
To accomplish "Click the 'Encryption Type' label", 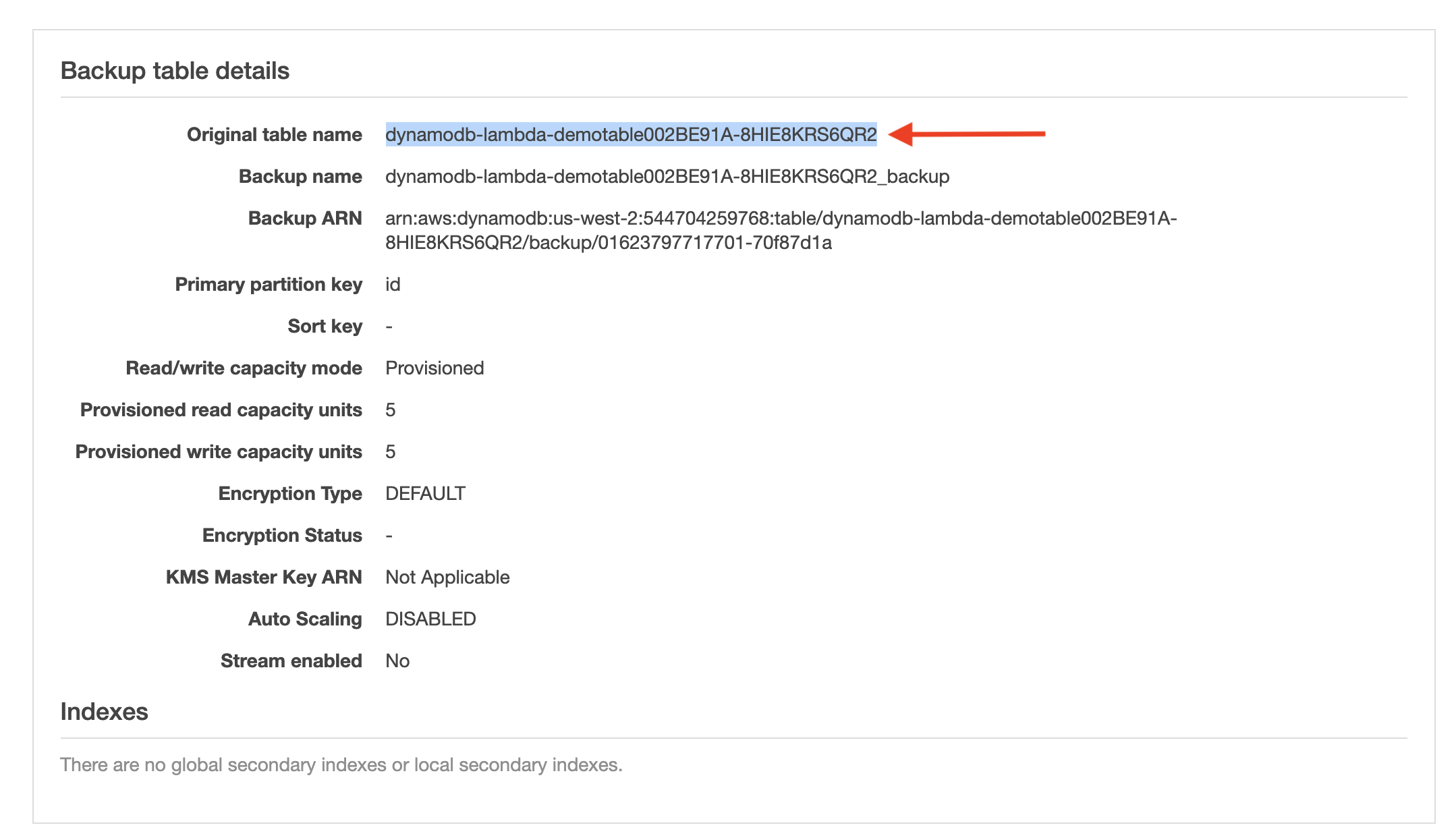I will tap(290, 494).
